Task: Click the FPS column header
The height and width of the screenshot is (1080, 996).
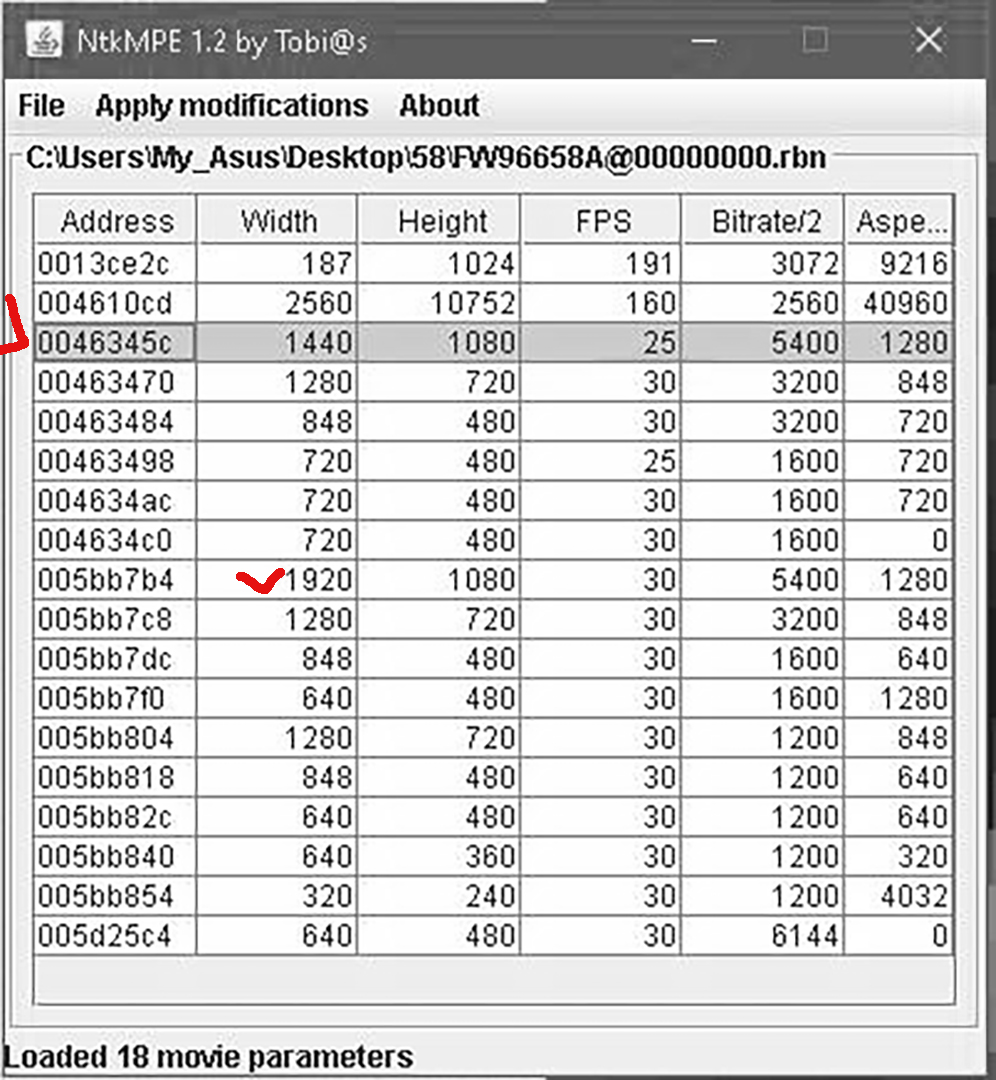Action: pos(602,221)
